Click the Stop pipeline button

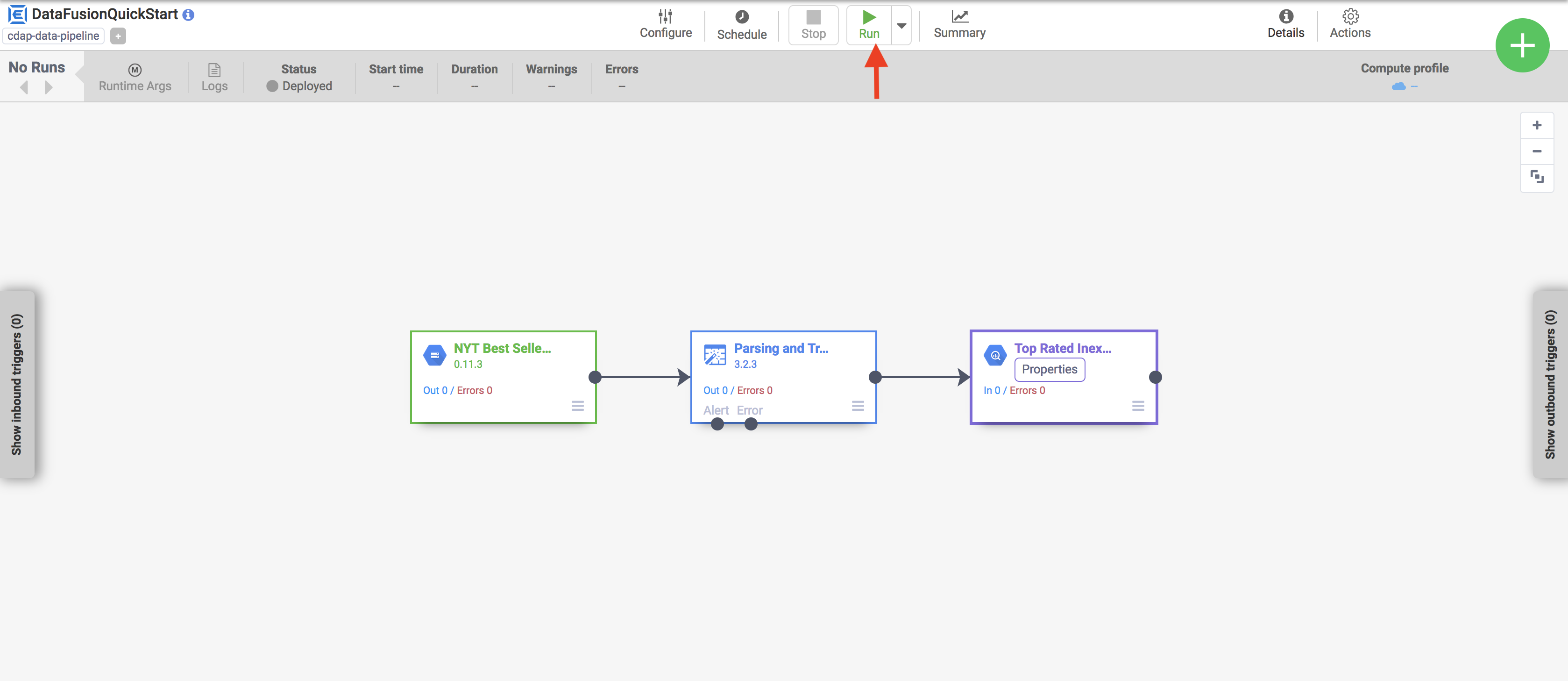[812, 23]
